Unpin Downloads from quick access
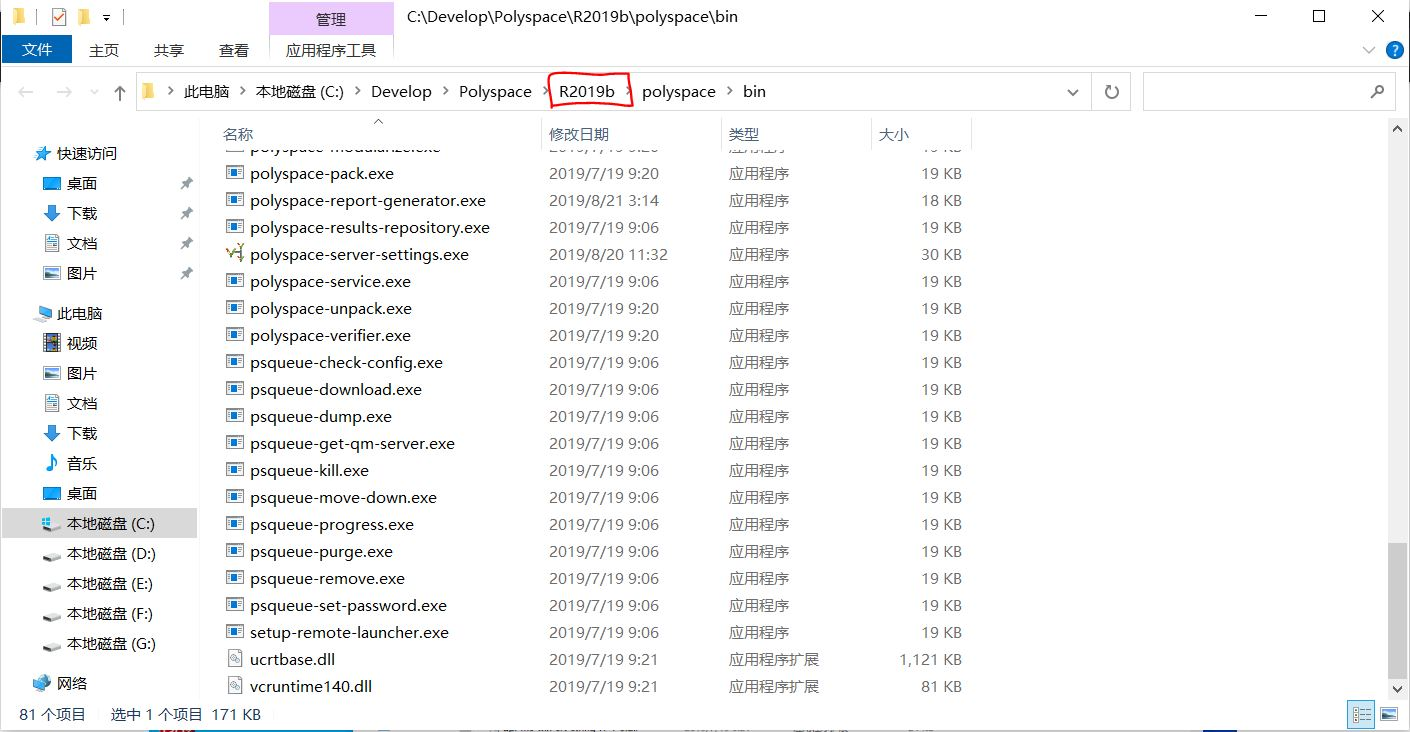The width and height of the screenshot is (1410, 732). 186,213
